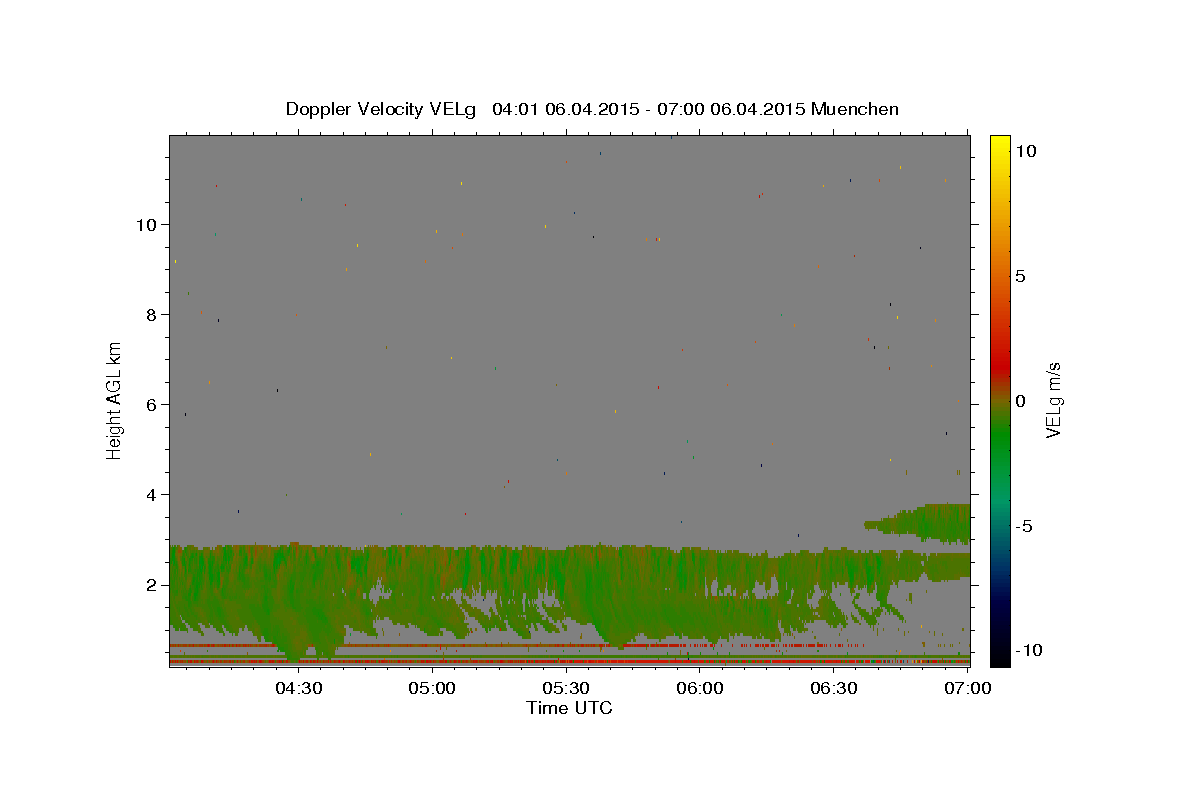Viewport: 1200px width, 800px height.
Task: Click the colorbar tick label -10
Action: pos(1031,651)
